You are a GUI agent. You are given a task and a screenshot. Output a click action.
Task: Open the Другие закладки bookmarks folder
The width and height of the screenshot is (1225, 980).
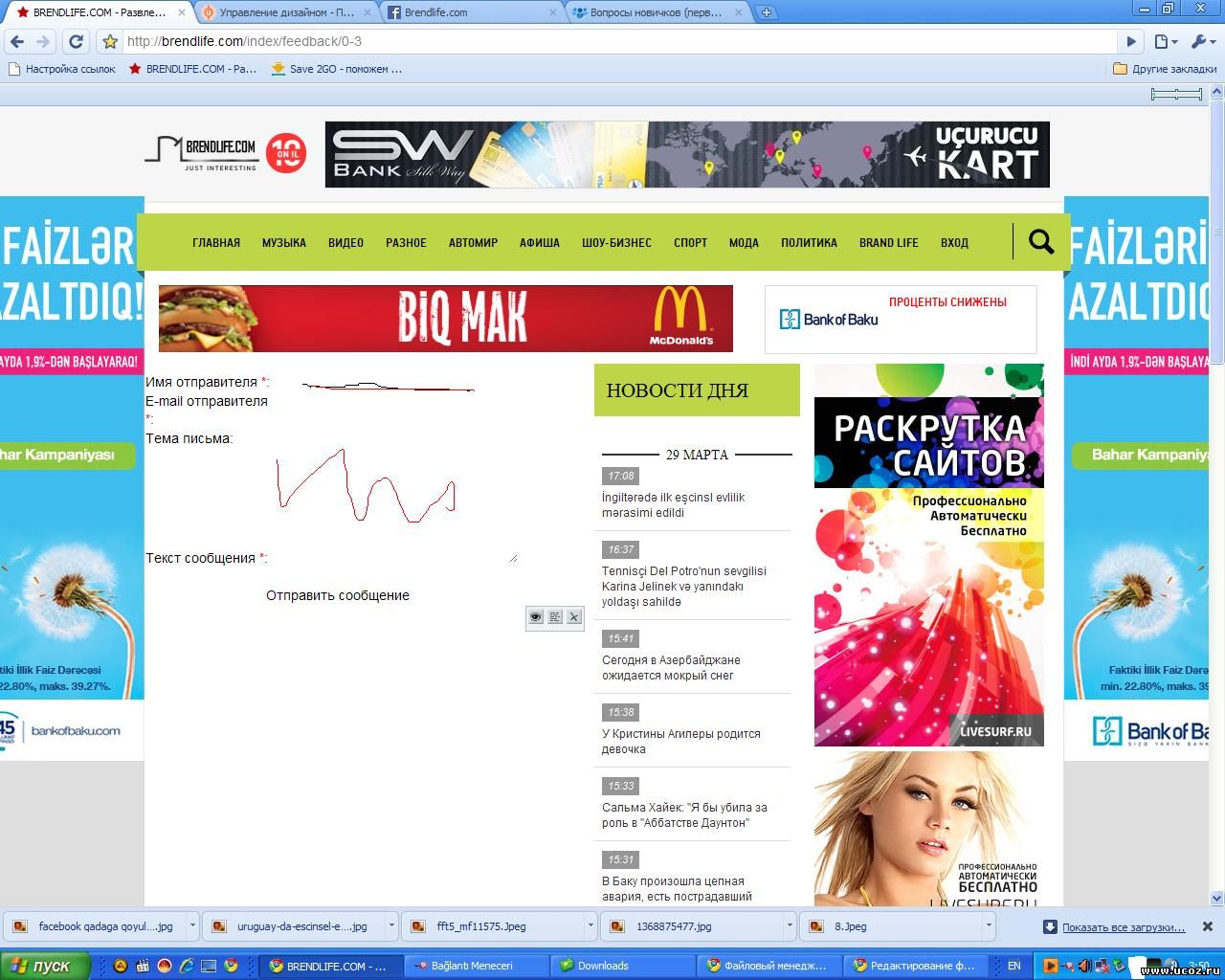pos(1165,69)
